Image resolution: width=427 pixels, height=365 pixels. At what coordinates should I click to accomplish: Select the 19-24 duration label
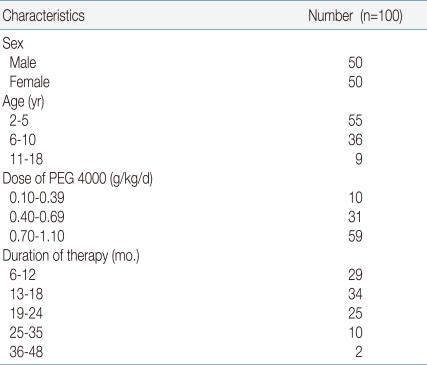[x=26, y=314]
